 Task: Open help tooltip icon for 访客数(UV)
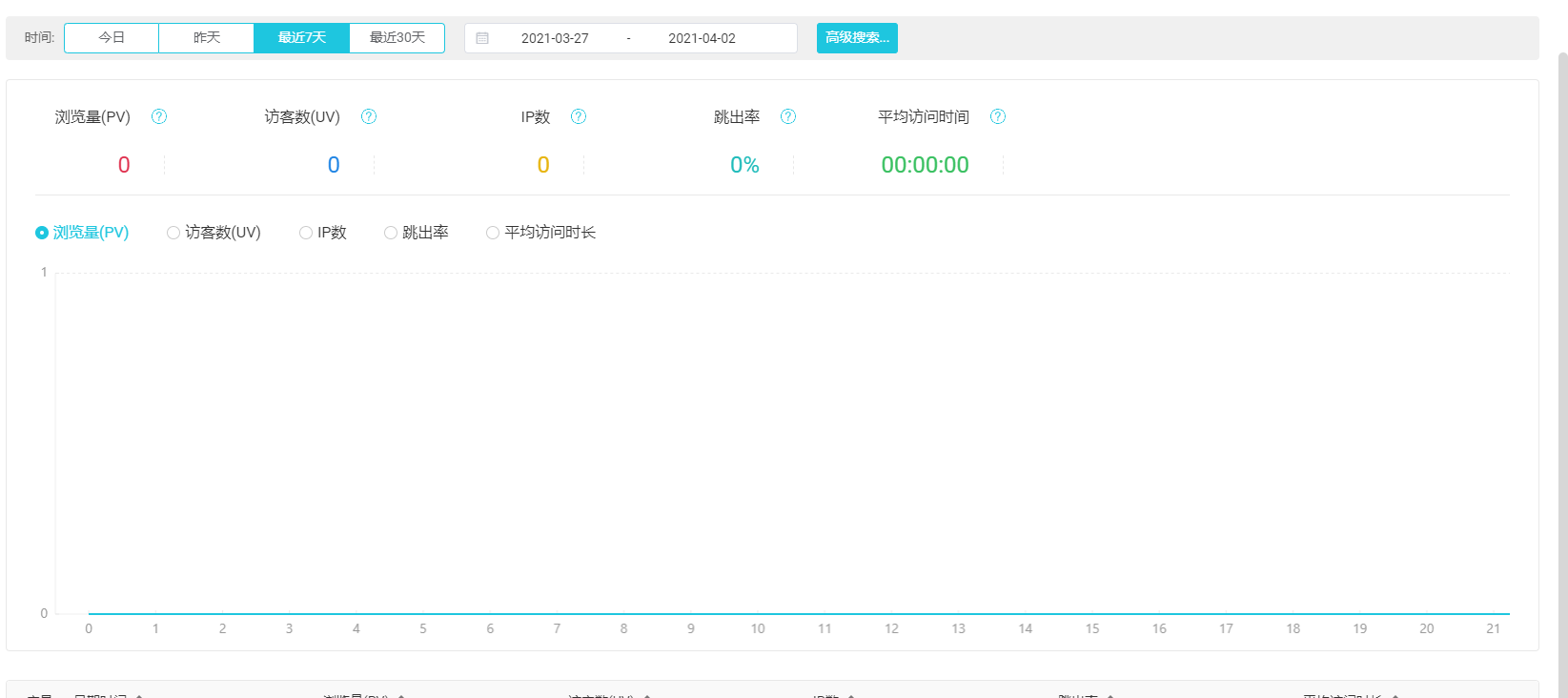click(x=369, y=116)
